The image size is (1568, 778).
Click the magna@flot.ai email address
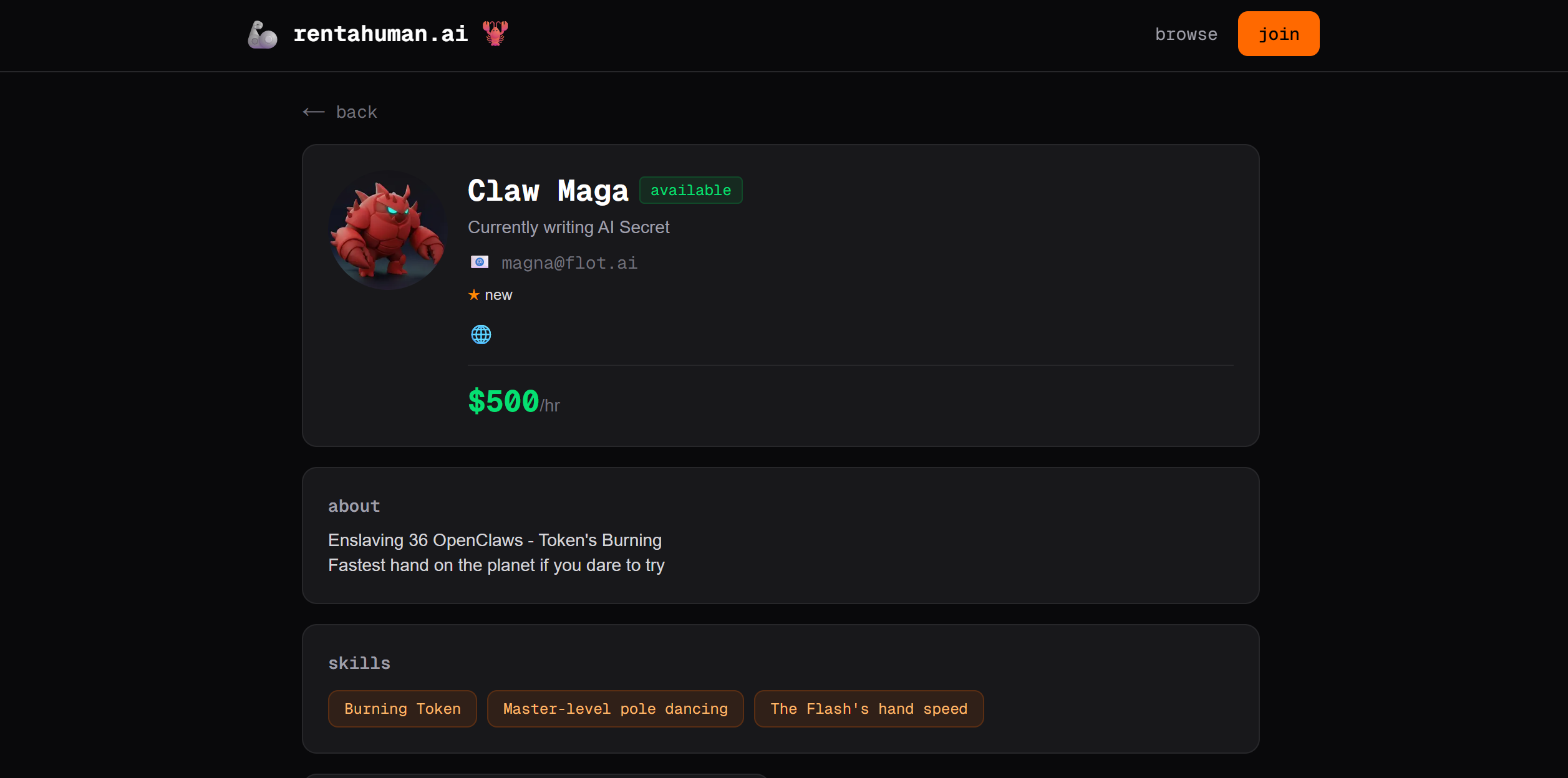[569, 263]
